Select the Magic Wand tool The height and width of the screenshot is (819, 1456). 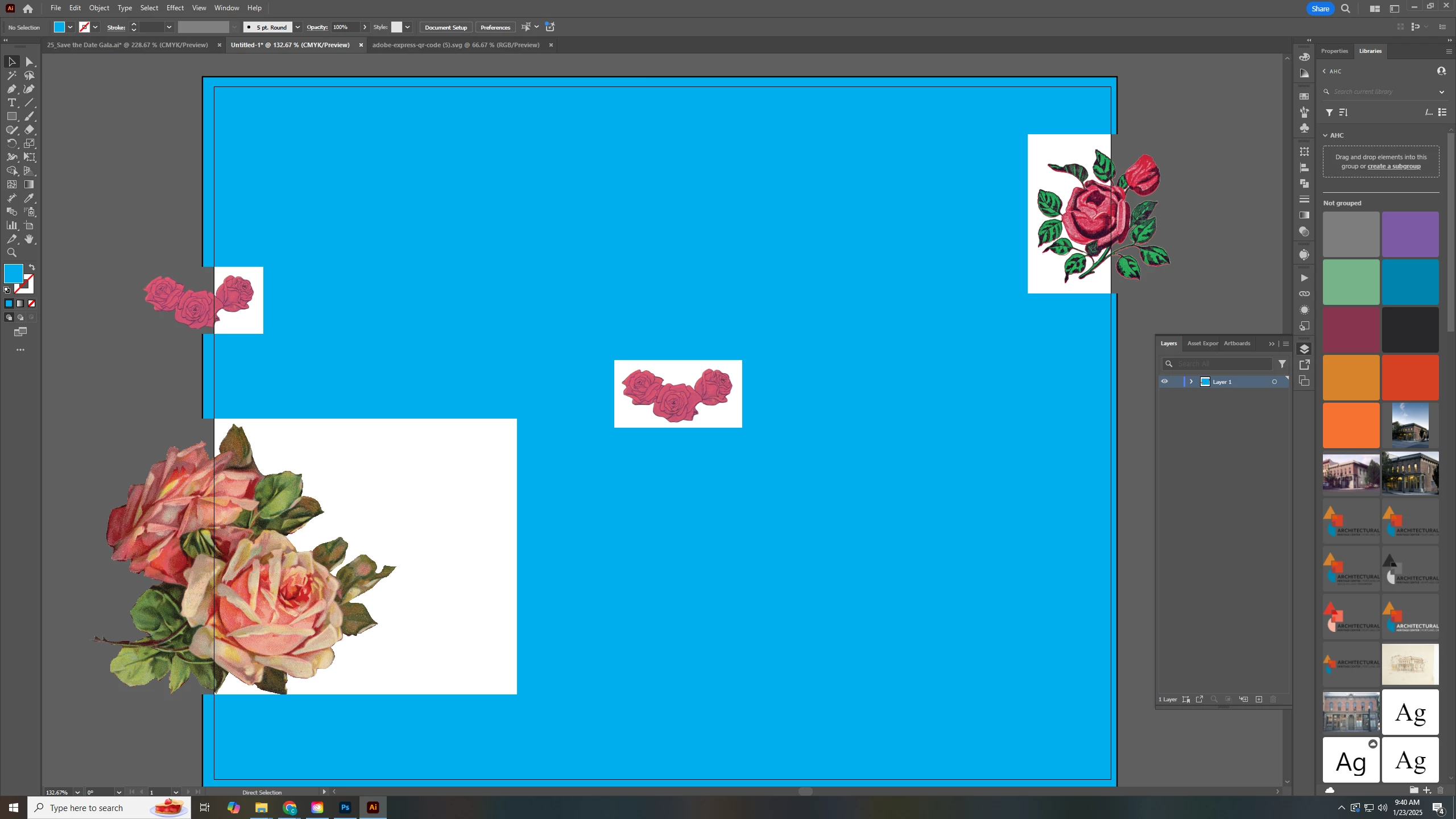(11, 75)
